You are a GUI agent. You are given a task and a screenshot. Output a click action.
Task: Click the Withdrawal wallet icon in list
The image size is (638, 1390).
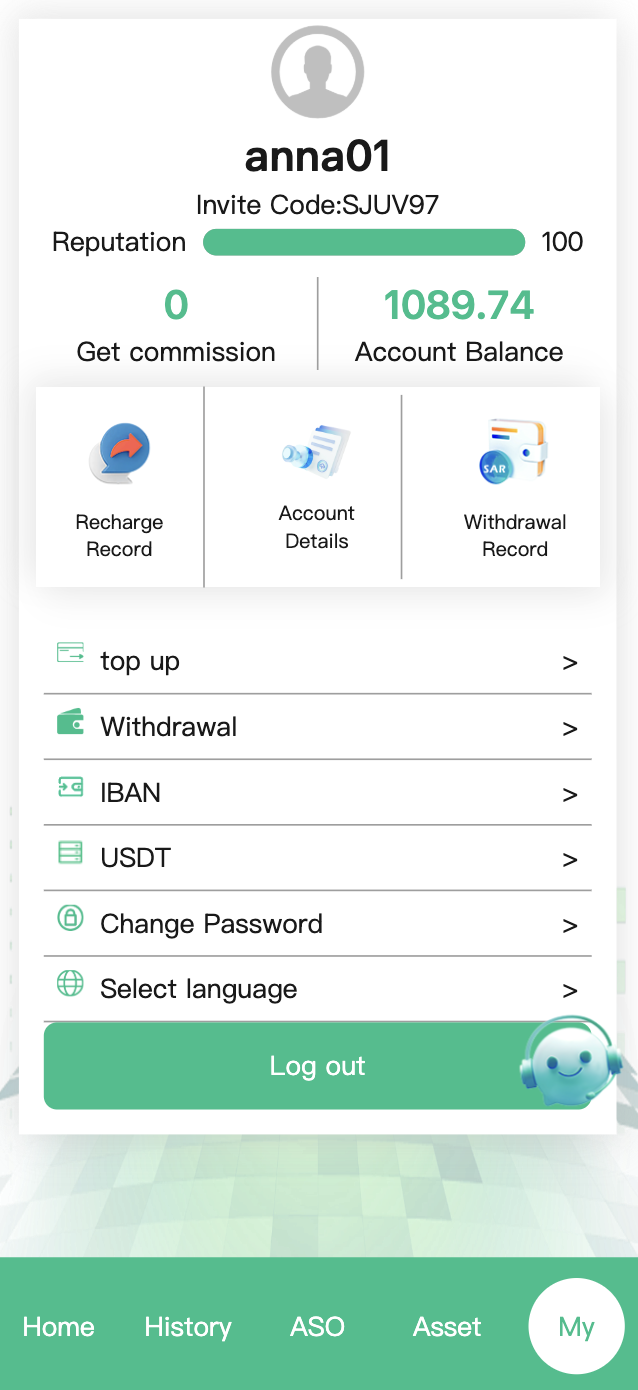pyautogui.click(x=70, y=721)
